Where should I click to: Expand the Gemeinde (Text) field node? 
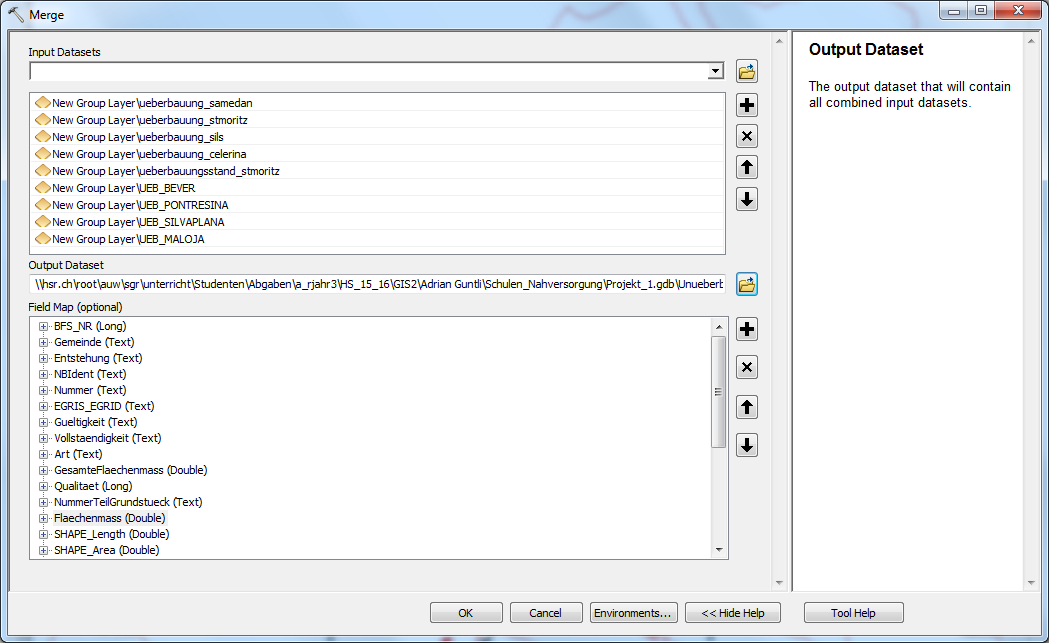point(44,342)
